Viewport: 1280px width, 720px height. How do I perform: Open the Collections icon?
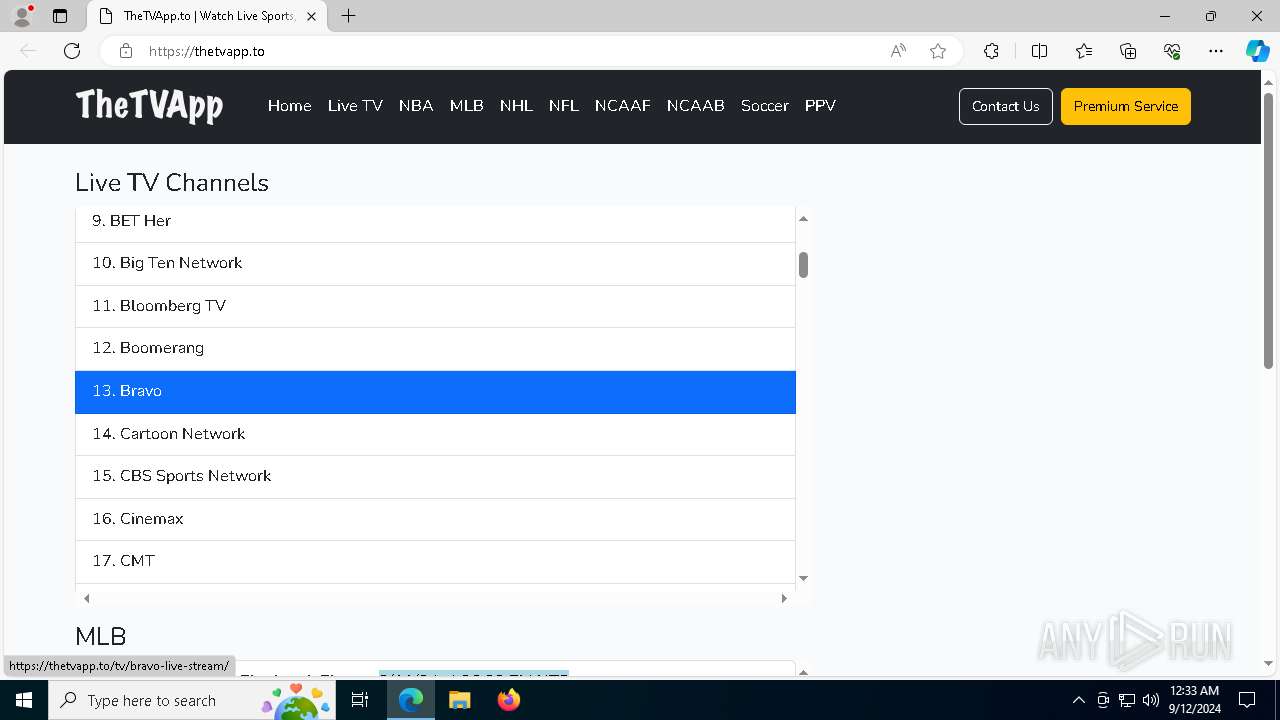1128,51
